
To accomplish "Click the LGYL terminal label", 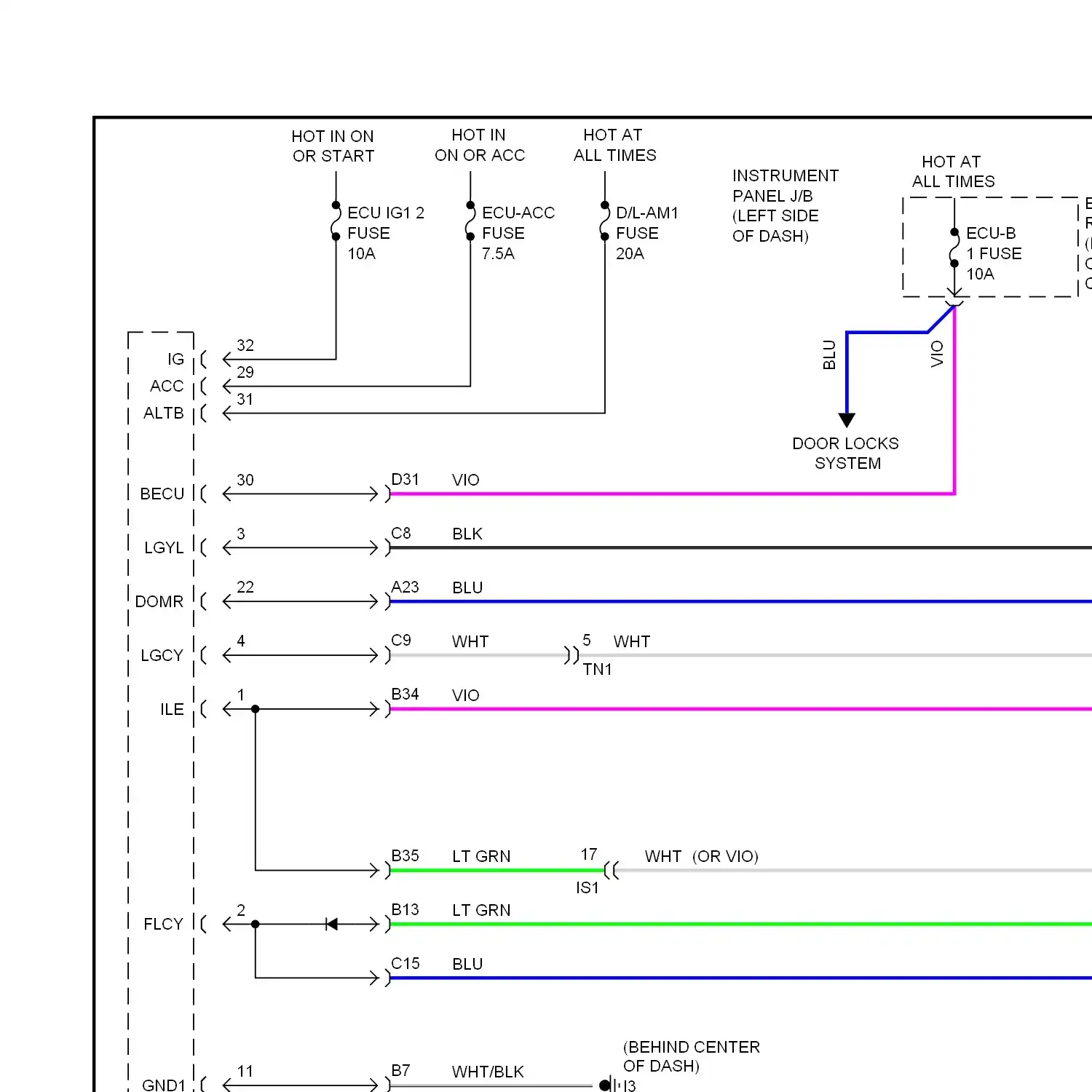I will (x=164, y=547).
